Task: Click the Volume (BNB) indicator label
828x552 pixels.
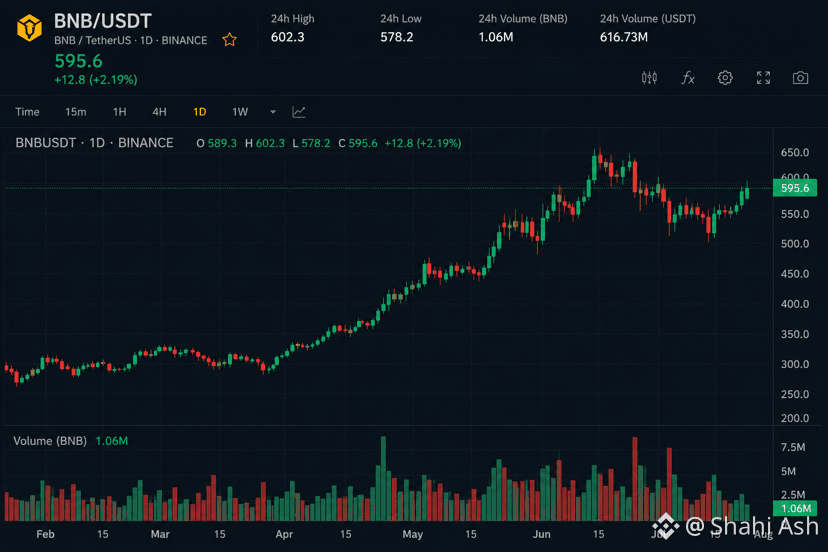Action: click(x=50, y=441)
